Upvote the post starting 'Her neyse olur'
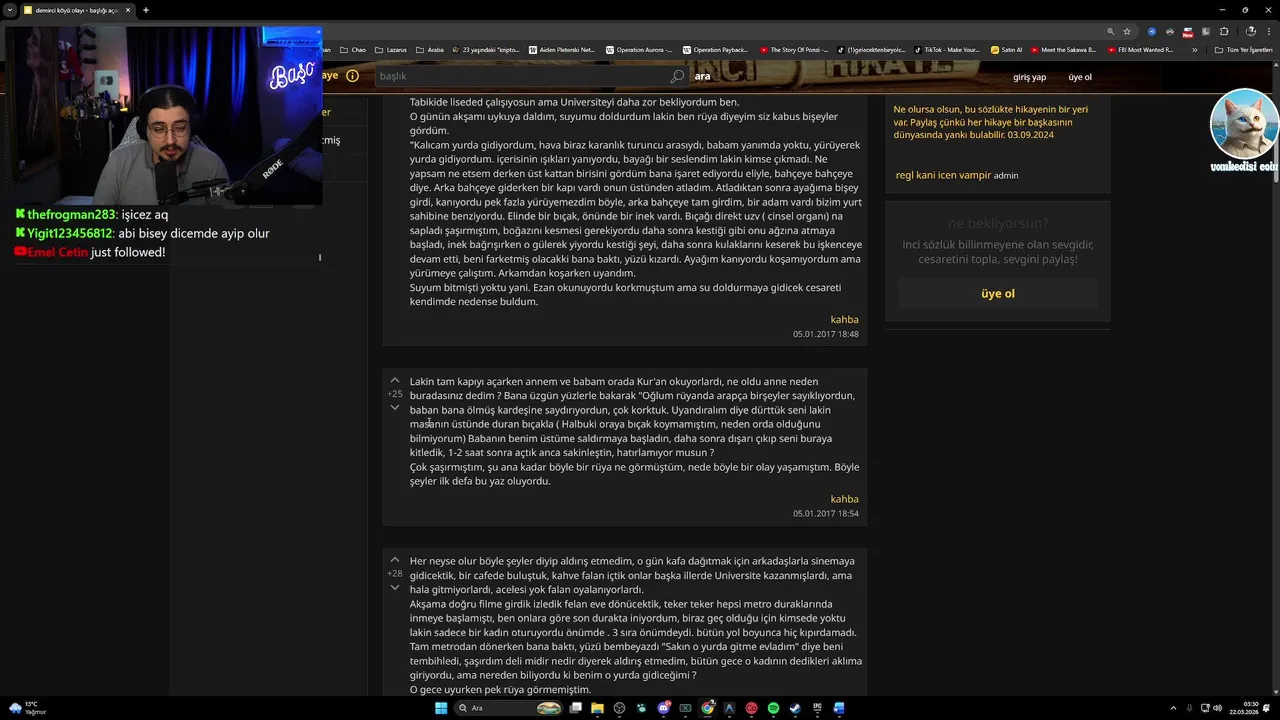The image size is (1280, 720). (x=395, y=560)
